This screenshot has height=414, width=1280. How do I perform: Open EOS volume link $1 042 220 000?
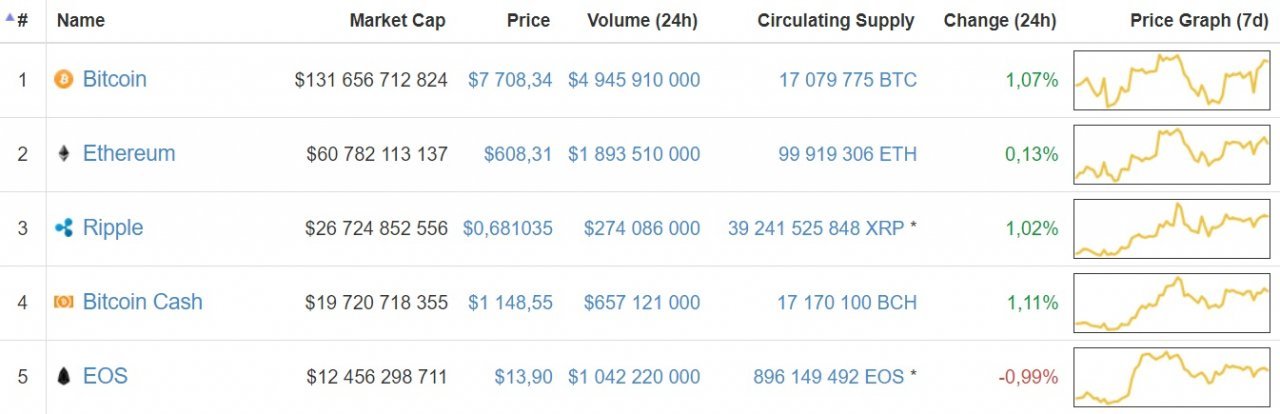tap(634, 377)
